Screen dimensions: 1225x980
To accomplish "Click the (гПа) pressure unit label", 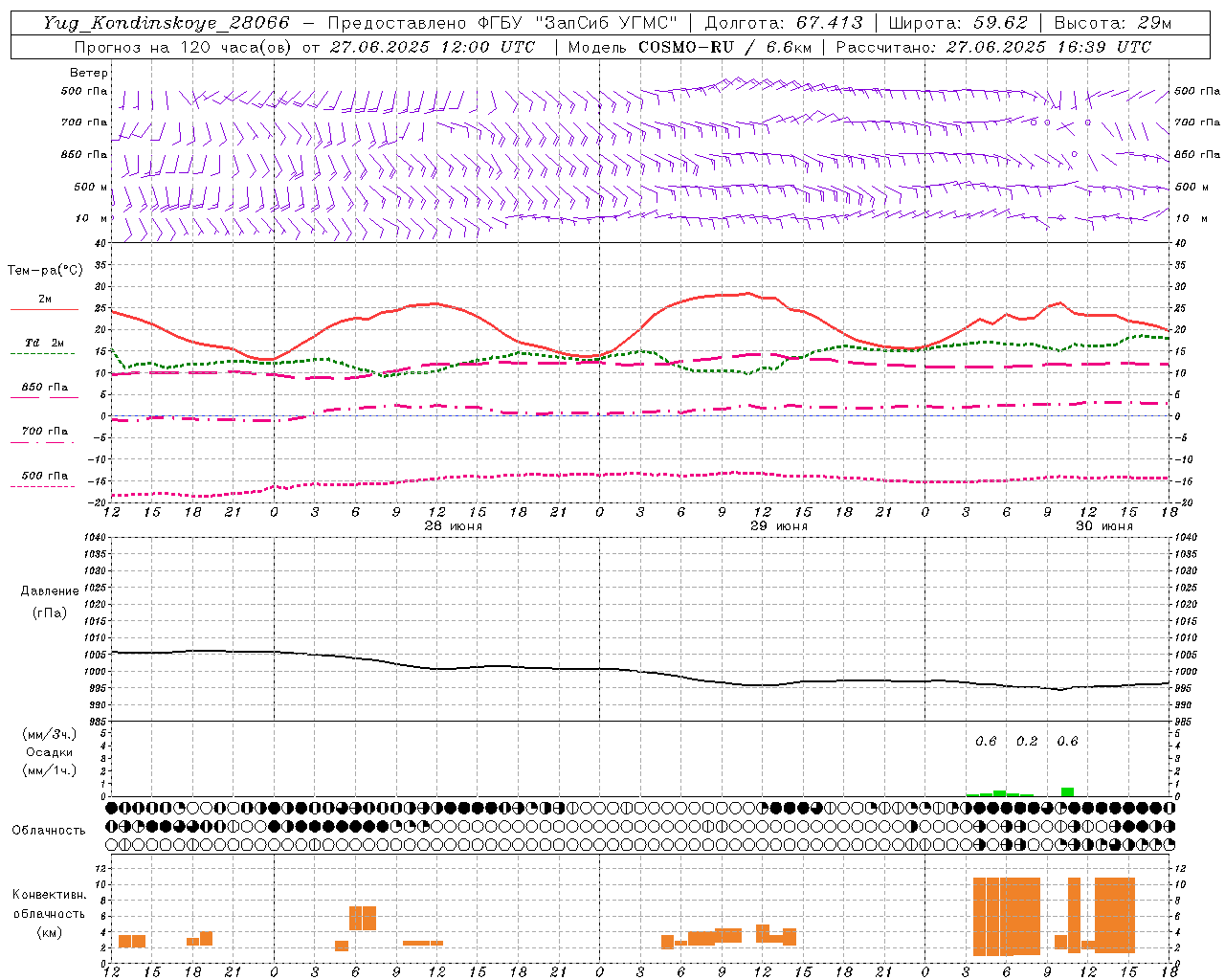I will tap(50, 613).
